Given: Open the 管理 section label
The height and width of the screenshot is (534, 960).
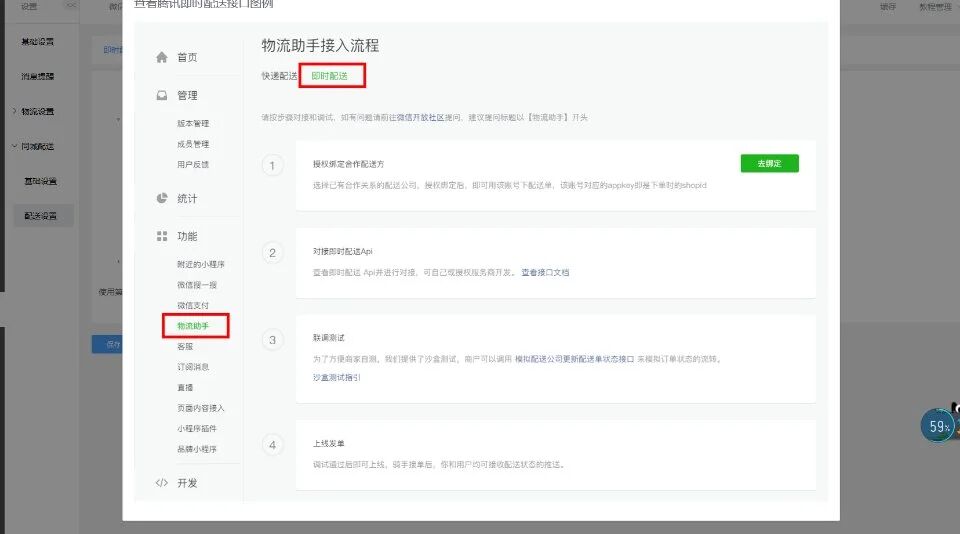Looking at the screenshot, I should click(x=187, y=96).
